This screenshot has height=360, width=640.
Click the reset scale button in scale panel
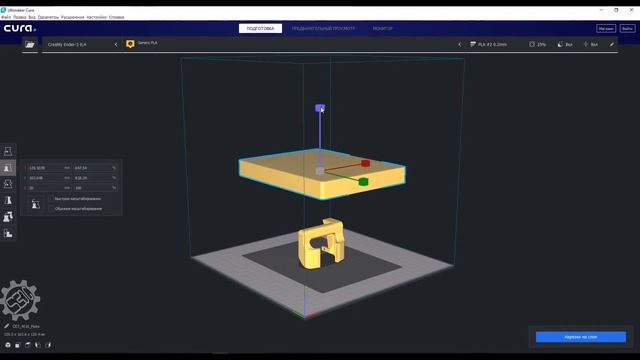click(x=36, y=204)
